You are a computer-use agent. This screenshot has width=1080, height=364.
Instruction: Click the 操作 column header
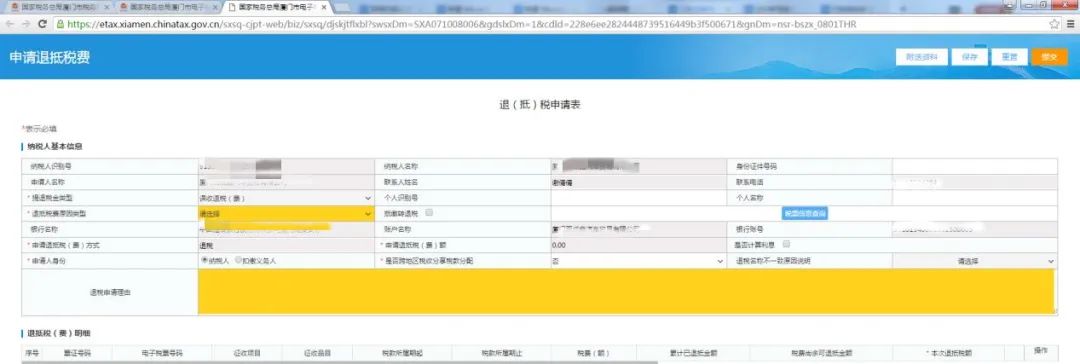pyautogui.click(x=1041, y=351)
